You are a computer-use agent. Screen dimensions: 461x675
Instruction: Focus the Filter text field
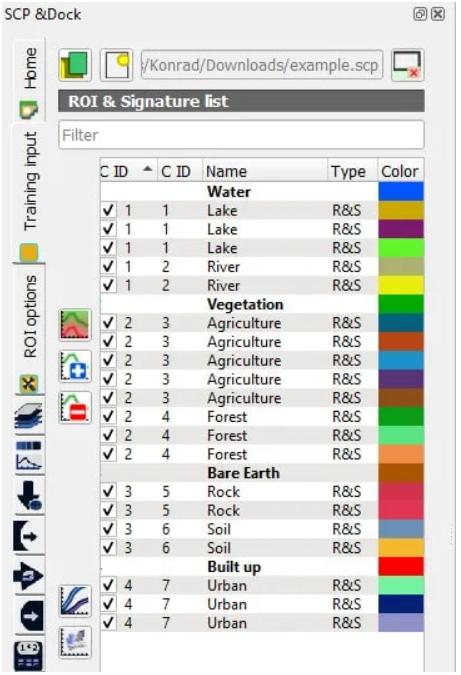point(241,135)
